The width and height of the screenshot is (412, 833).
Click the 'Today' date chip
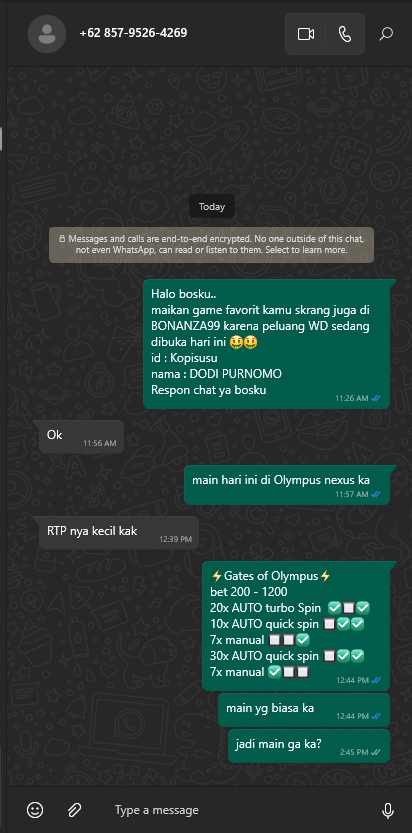click(212, 207)
